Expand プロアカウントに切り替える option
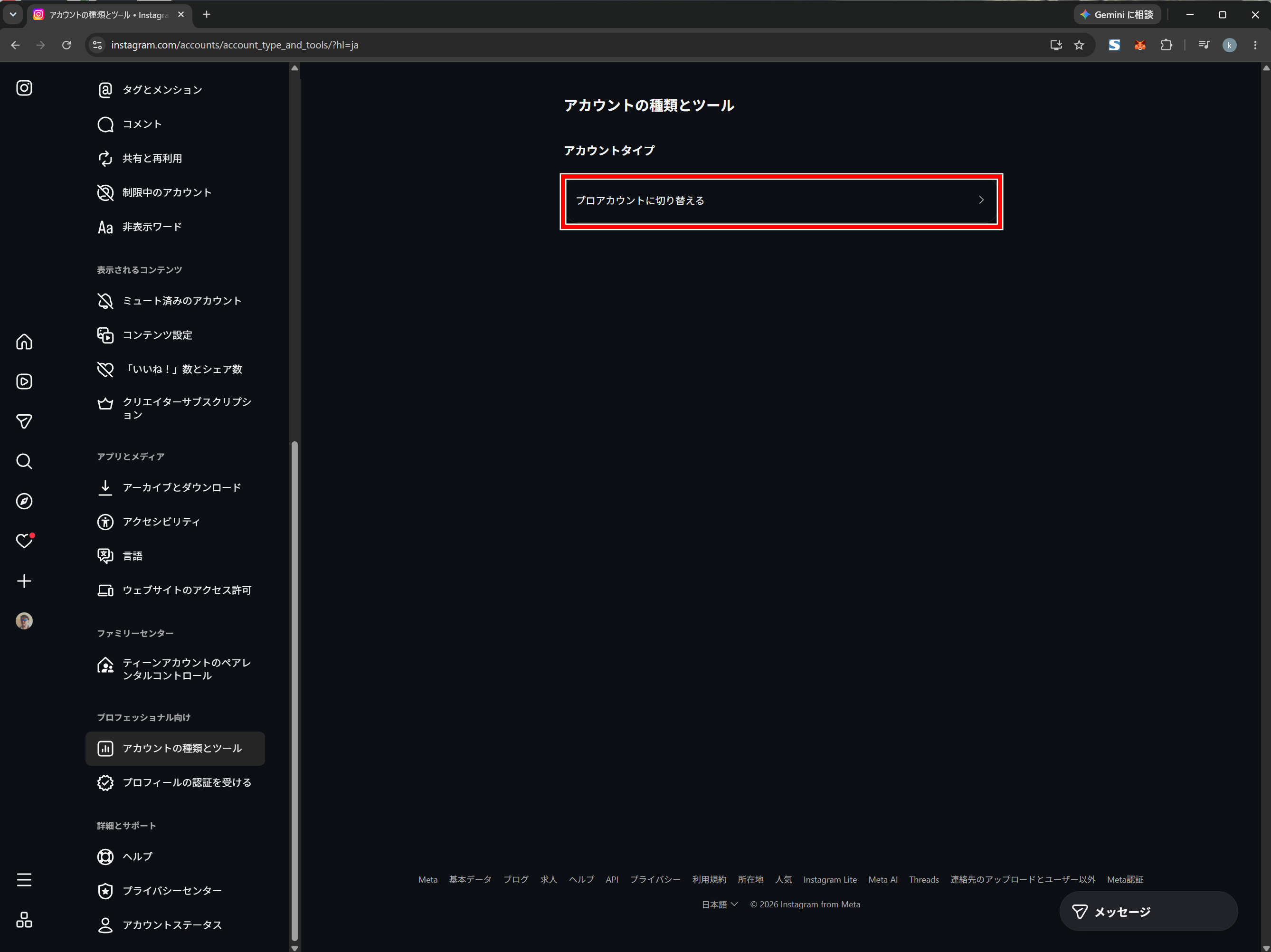This screenshot has height=952, width=1271. (781, 200)
